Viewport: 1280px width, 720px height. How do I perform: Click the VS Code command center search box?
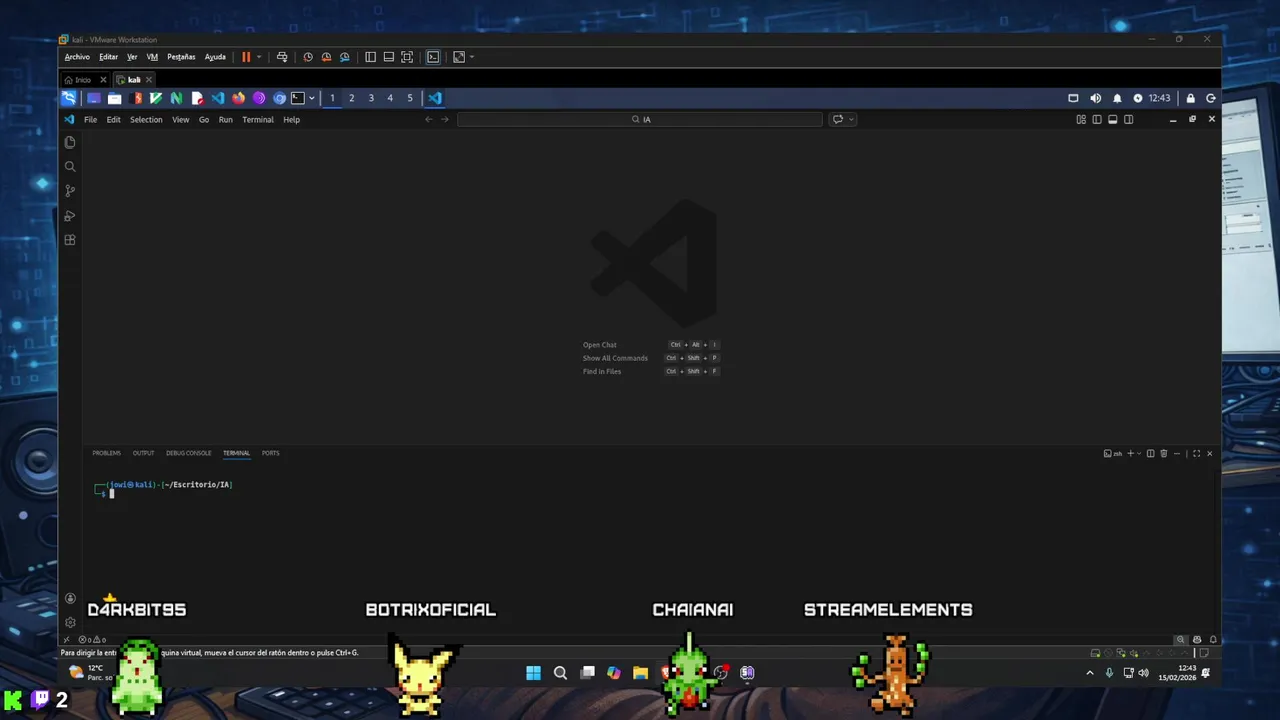tap(640, 119)
